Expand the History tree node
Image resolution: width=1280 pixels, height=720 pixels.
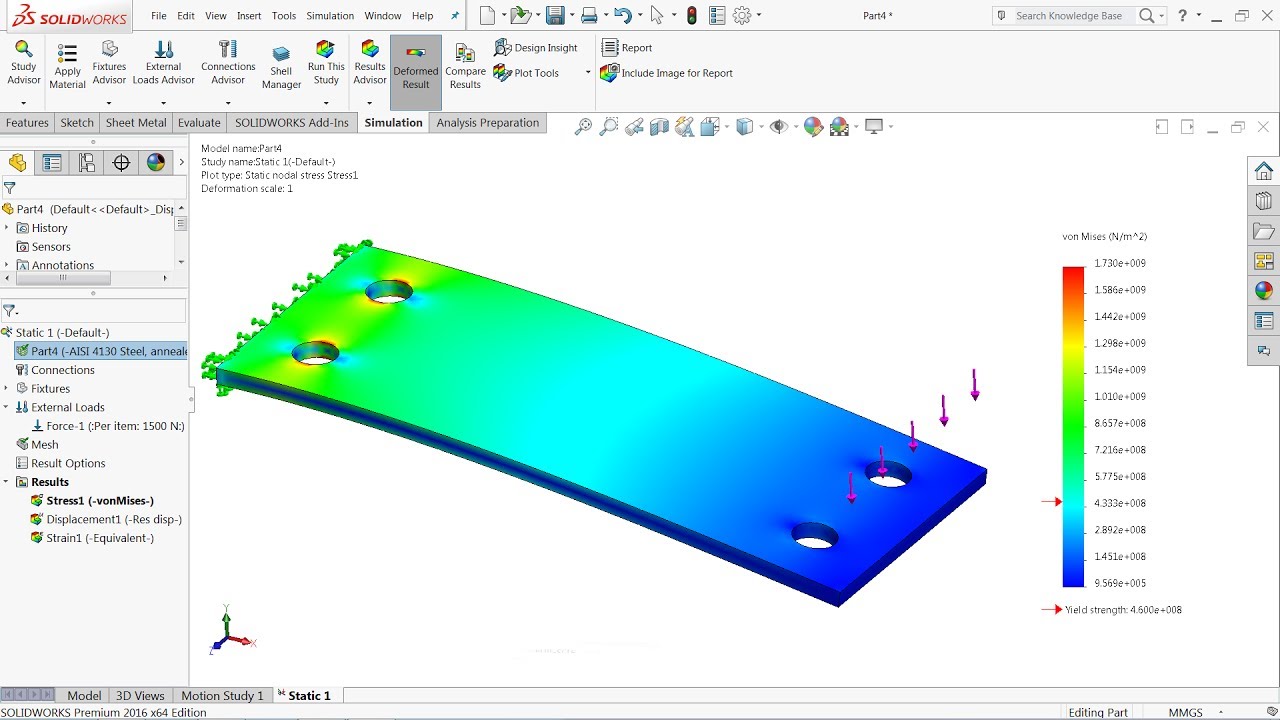7,228
